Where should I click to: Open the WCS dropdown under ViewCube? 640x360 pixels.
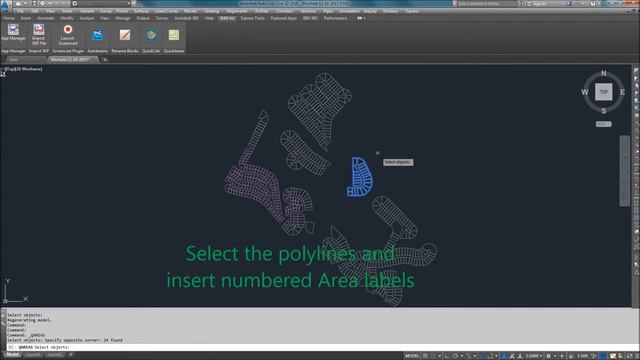[x=604, y=124]
